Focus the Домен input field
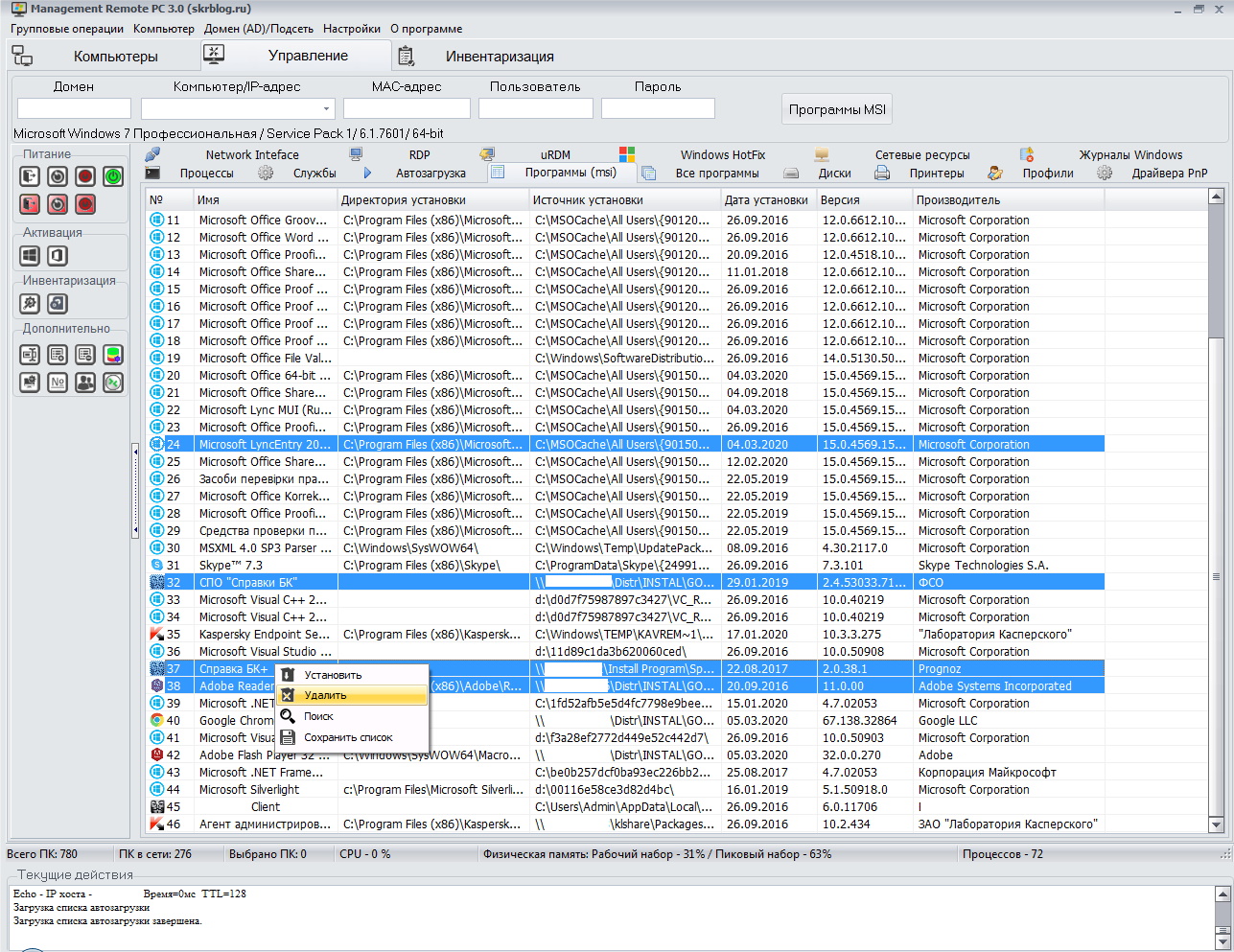 (x=74, y=108)
